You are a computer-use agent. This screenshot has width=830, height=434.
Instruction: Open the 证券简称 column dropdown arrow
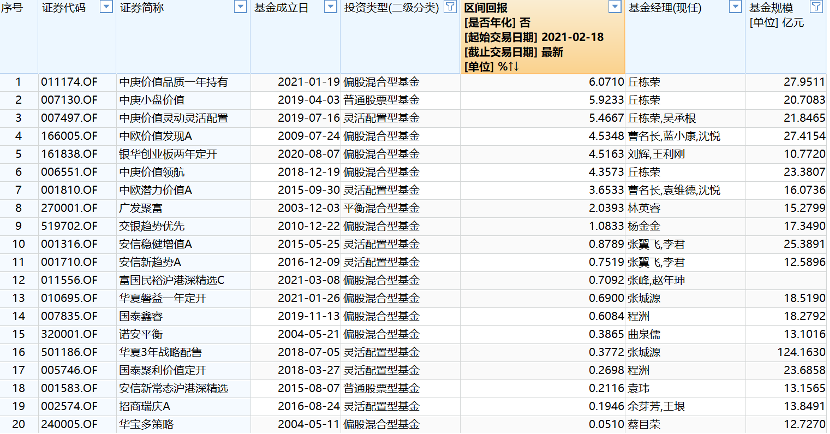click(240, 7)
